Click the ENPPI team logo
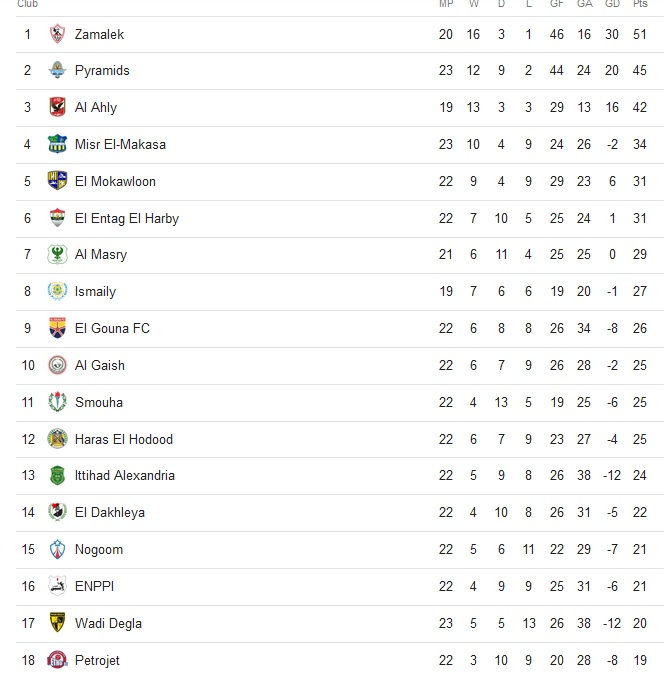 coord(57,586)
